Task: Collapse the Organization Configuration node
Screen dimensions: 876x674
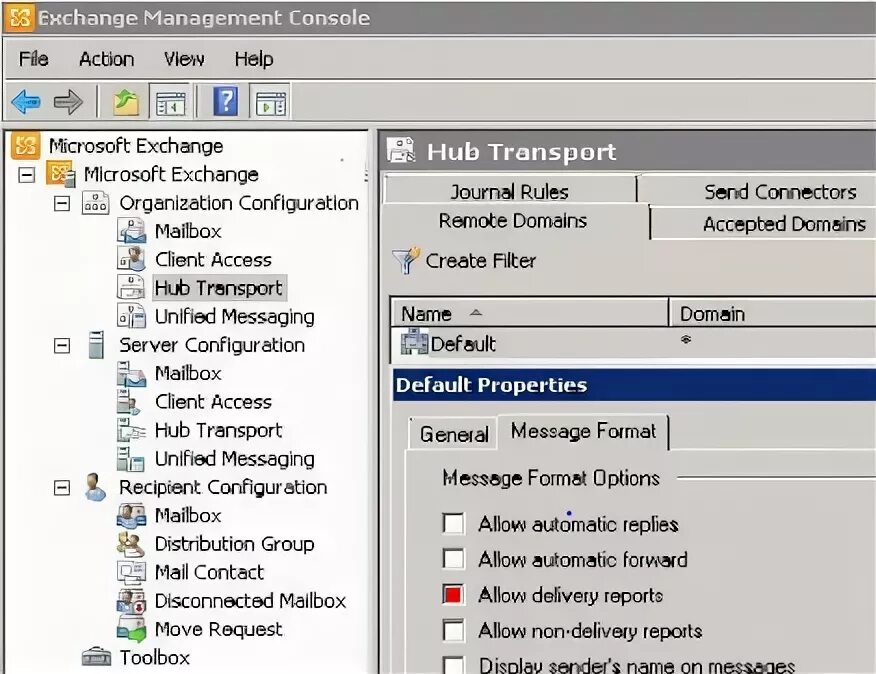Action: point(61,203)
